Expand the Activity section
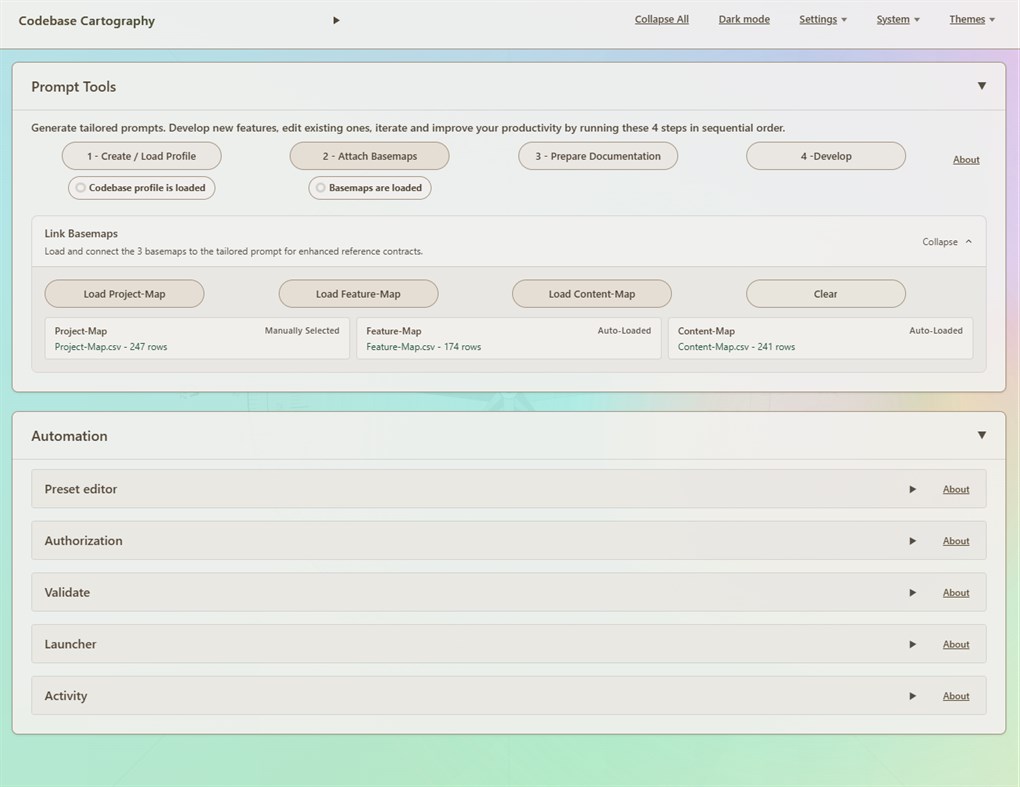 [913, 696]
